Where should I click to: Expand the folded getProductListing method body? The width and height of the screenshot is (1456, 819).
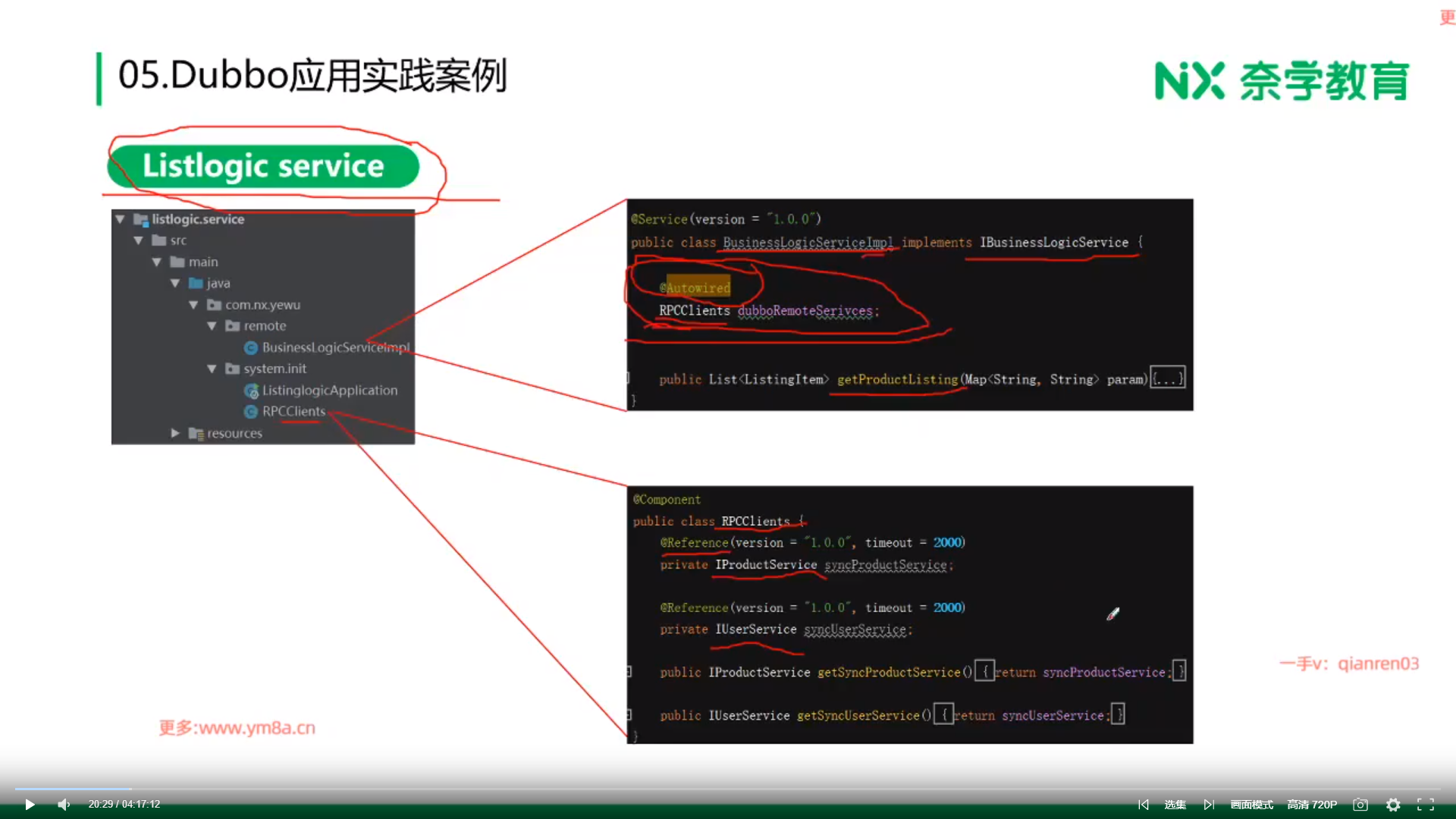1168,378
